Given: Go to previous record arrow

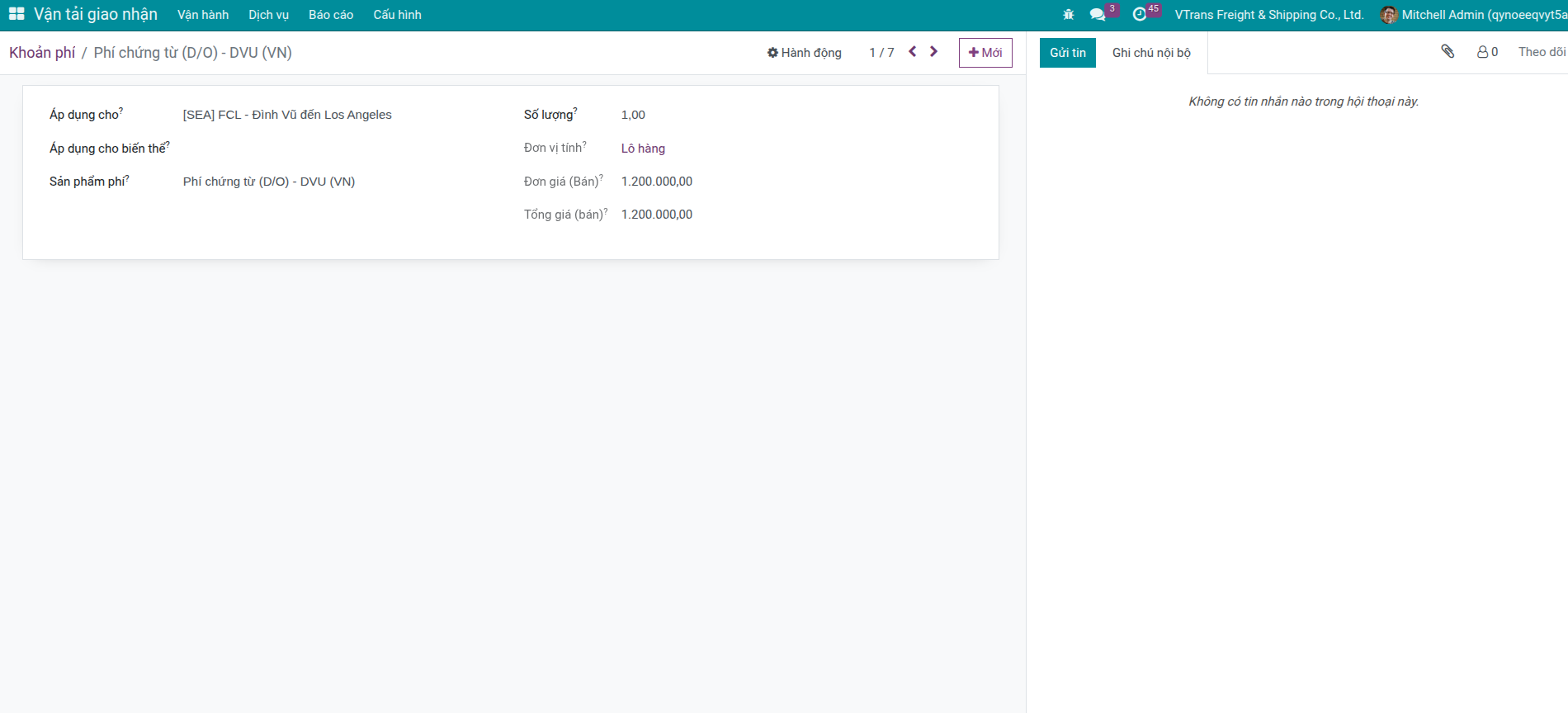Looking at the screenshot, I should [913, 52].
